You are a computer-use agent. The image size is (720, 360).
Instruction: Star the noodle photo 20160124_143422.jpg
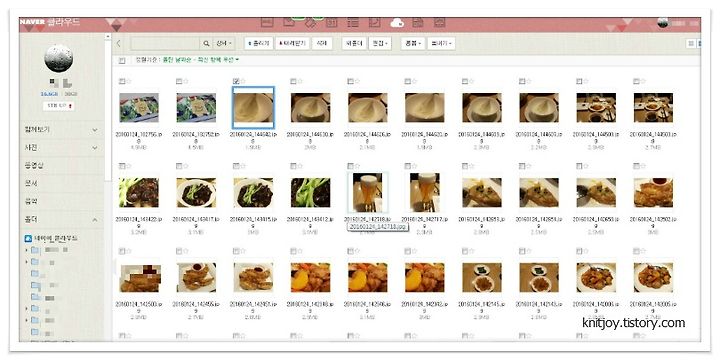[129, 166]
